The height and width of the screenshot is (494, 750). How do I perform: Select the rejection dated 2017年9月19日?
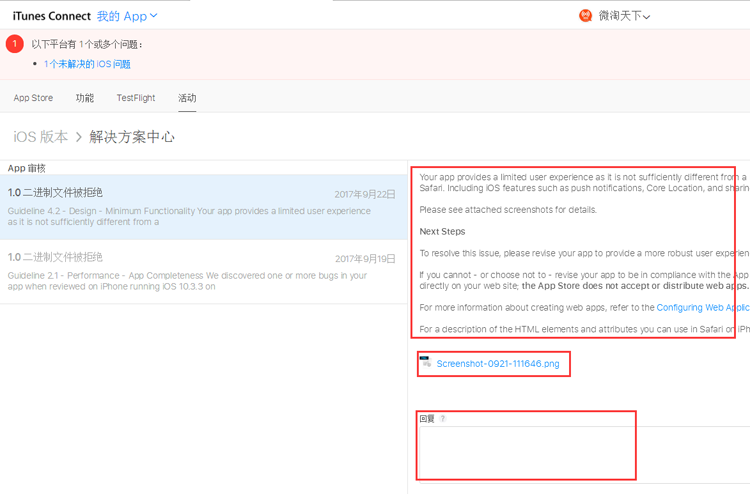coord(203,272)
